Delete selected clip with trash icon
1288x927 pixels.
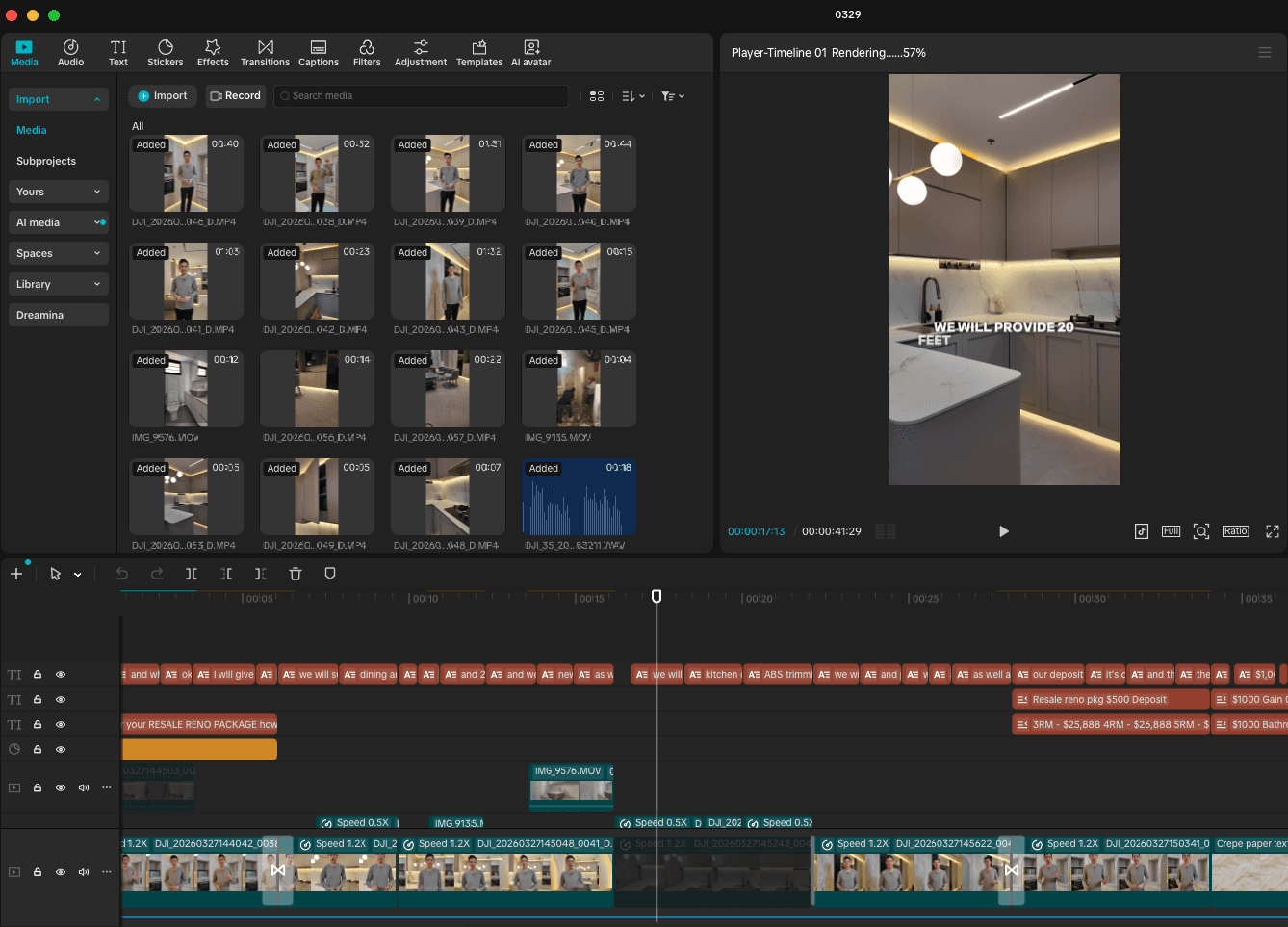(x=296, y=574)
